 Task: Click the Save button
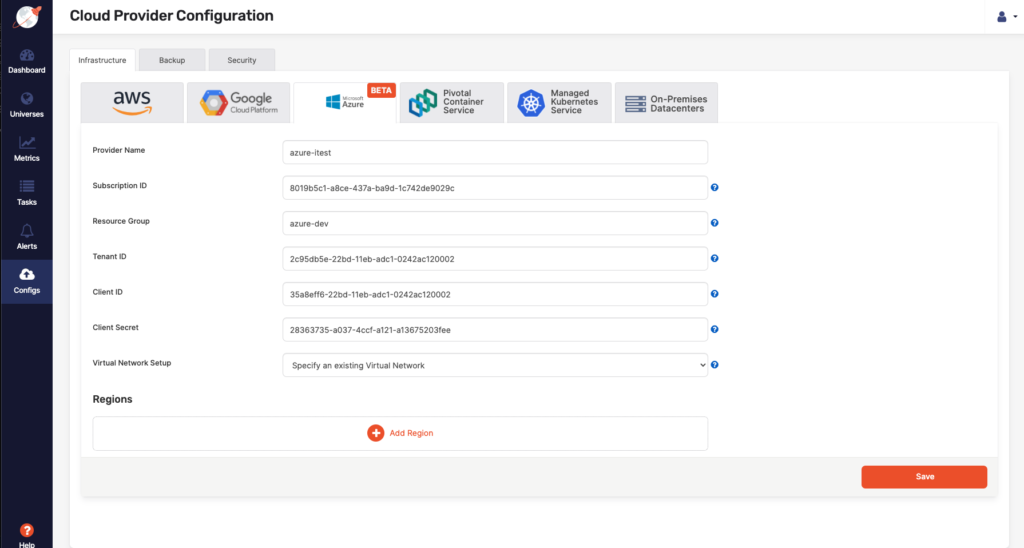[x=924, y=477]
